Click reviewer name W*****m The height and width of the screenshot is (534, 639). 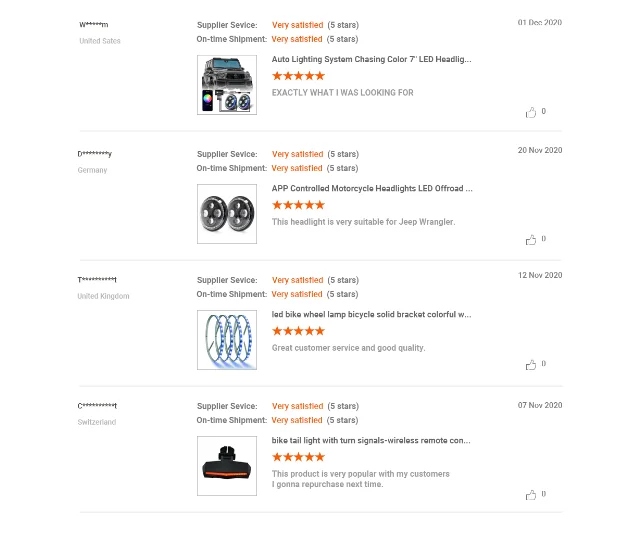tap(94, 25)
